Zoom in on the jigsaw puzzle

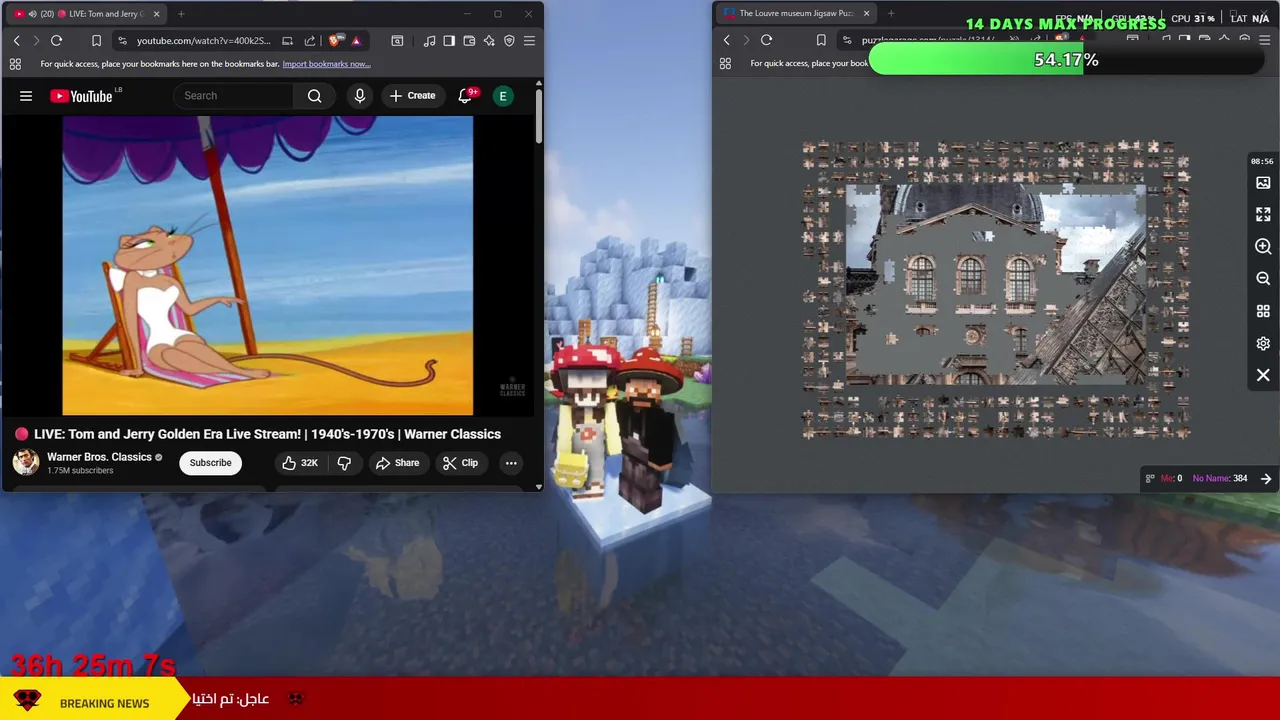click(x=1263, y=247)
